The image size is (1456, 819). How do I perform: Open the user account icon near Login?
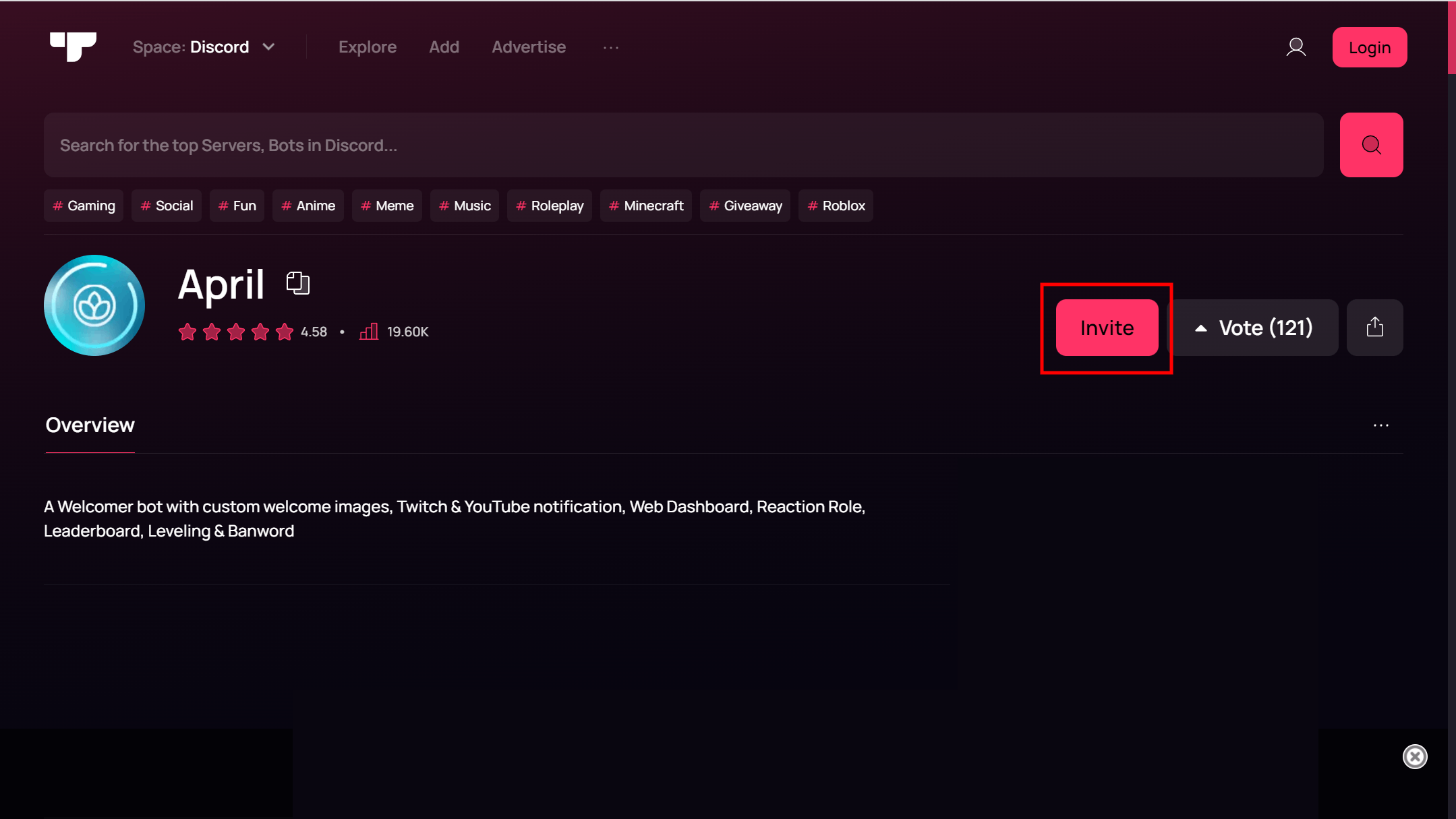pos(1295,47)
